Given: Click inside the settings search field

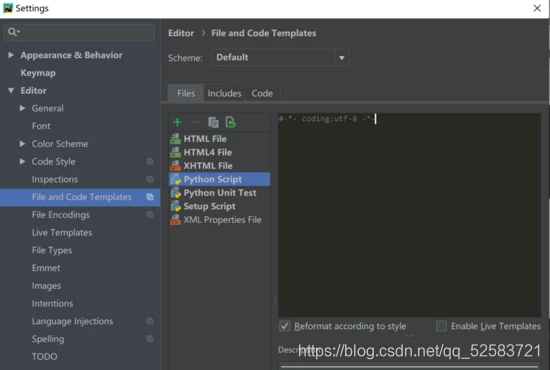Looking at the screenshot, I should point(79,32).
